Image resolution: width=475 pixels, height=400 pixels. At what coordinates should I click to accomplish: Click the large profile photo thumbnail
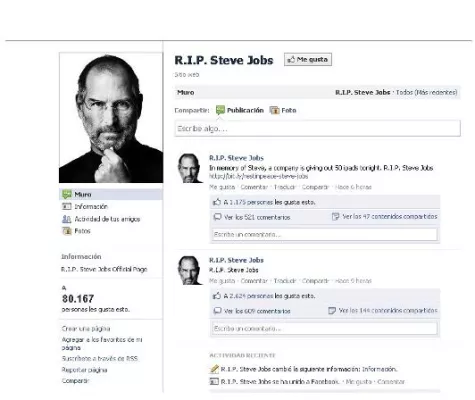pyautogui.click(x=111, y=118)
